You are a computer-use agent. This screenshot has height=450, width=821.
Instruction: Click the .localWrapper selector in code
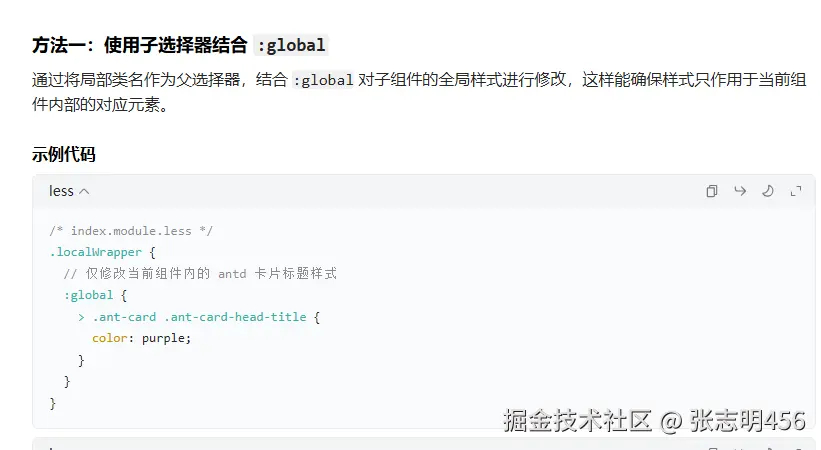[96, 253]
